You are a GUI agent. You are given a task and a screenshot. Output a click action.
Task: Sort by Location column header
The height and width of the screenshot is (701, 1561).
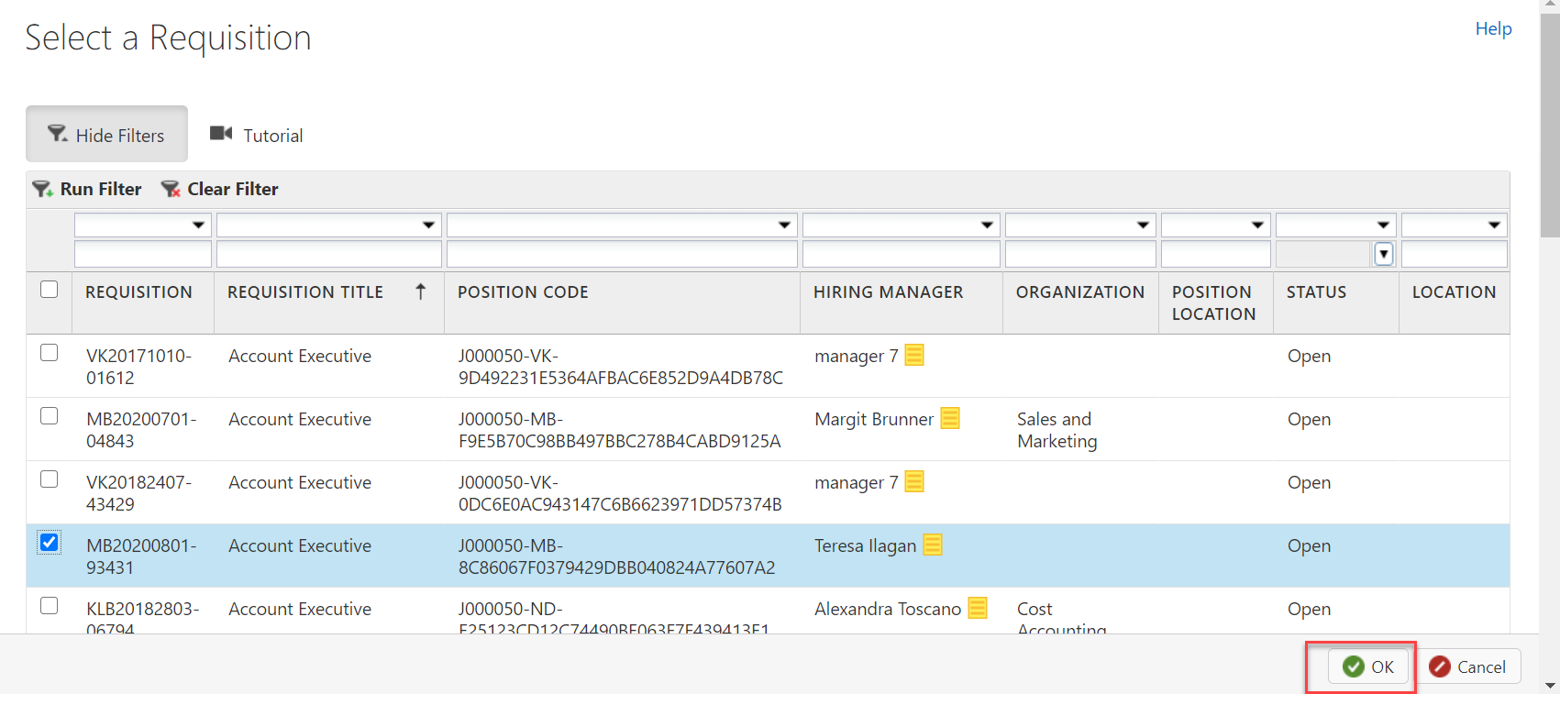coord(1454,292)
